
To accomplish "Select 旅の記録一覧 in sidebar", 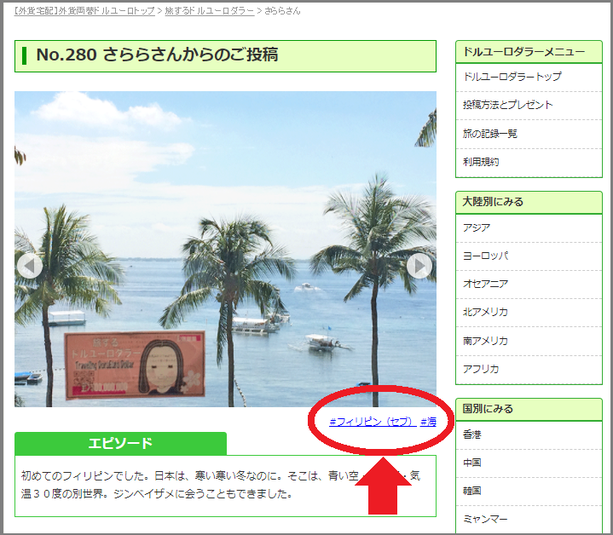I will coord(490,133).
